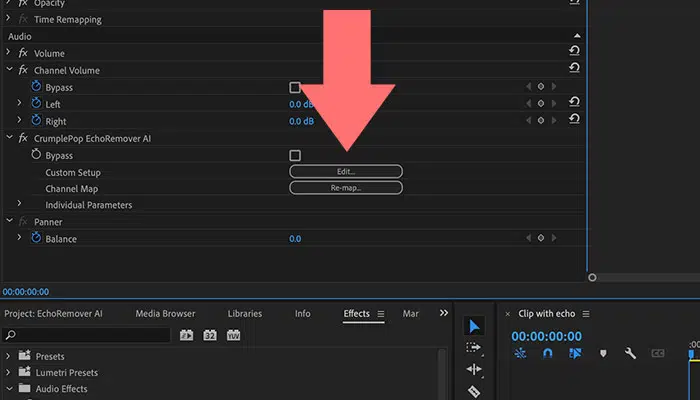The width and height of the screenshot is (700, 400).
Task: Expand the Lumetri Presets folder
Action: (8, 372)
